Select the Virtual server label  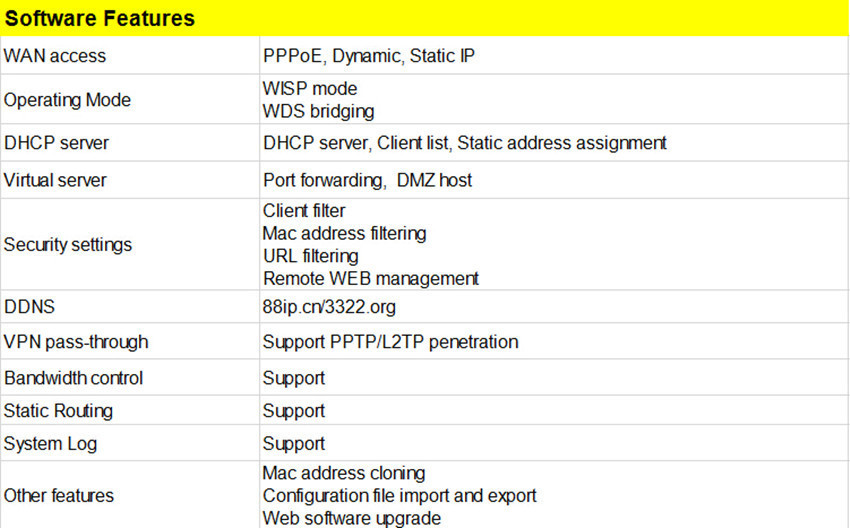55,181
